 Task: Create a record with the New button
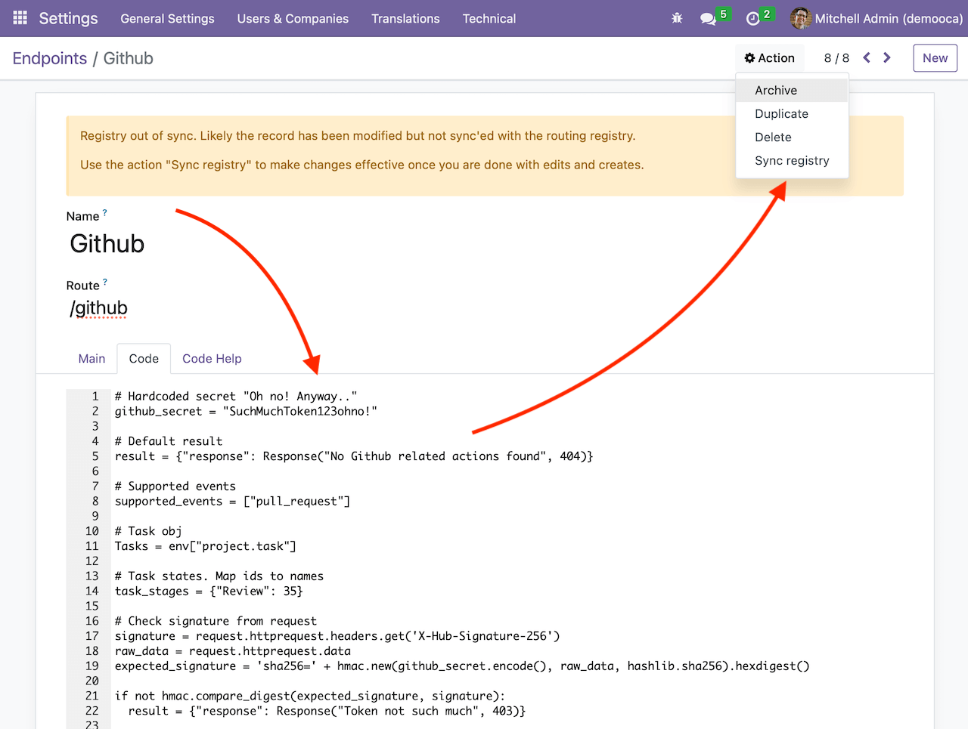[x=934, y=57]
